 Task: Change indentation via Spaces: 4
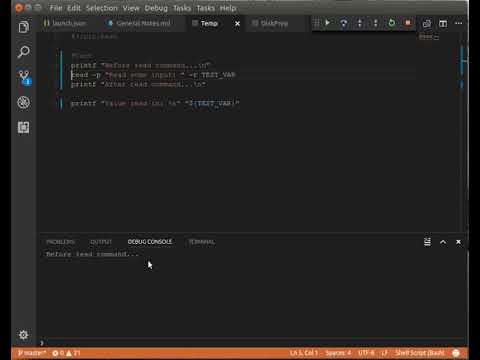(x=338, y=353)
